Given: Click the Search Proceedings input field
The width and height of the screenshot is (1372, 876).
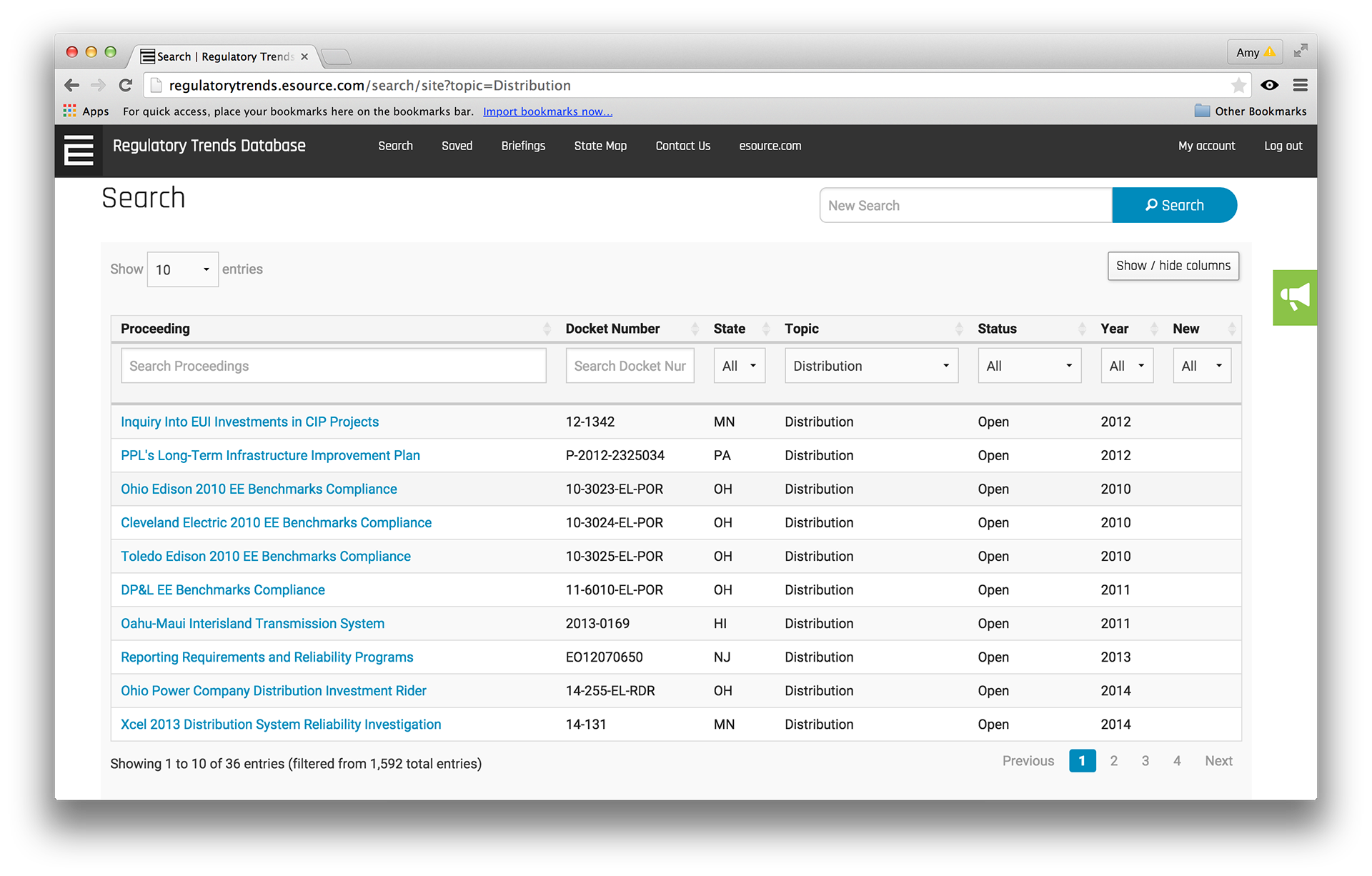Looking at the screenshot, I should 333,366.
